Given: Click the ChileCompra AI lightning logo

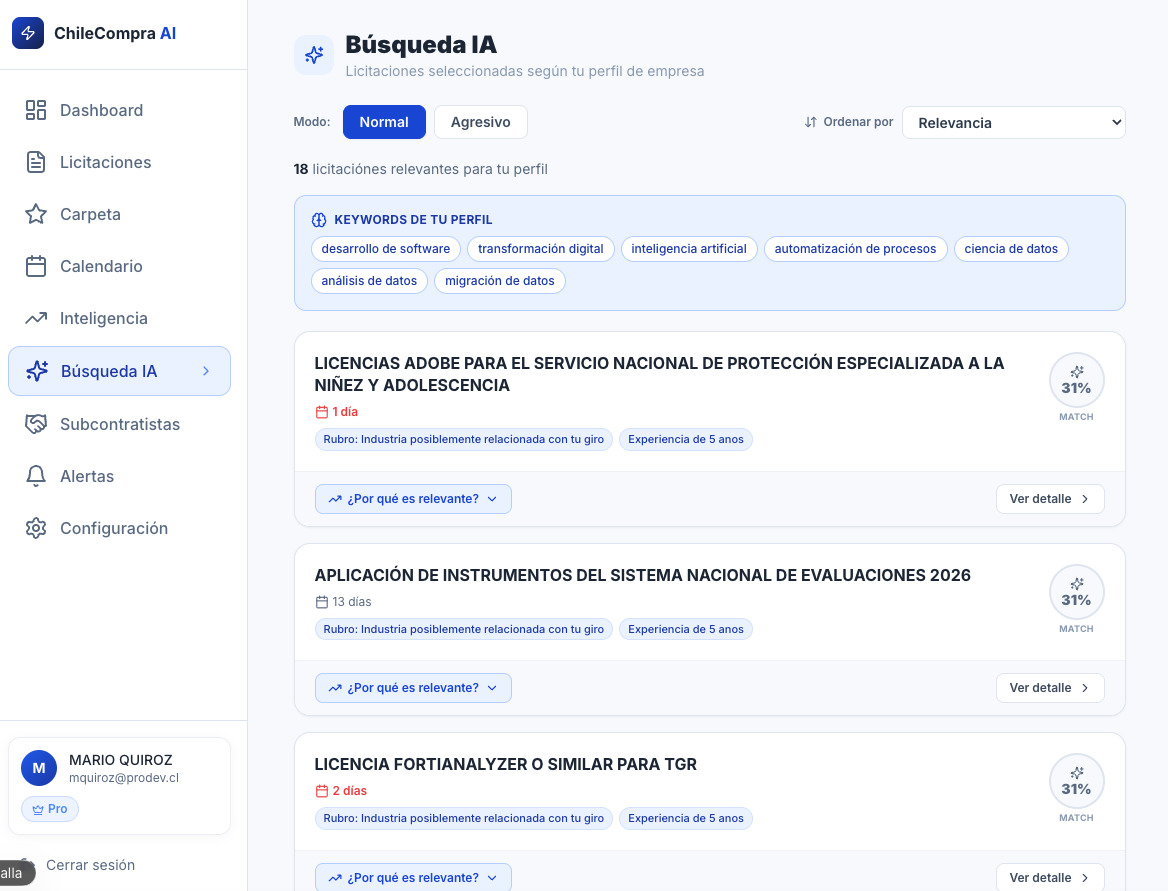Looking at the screenshot, I should pos(28,33).
